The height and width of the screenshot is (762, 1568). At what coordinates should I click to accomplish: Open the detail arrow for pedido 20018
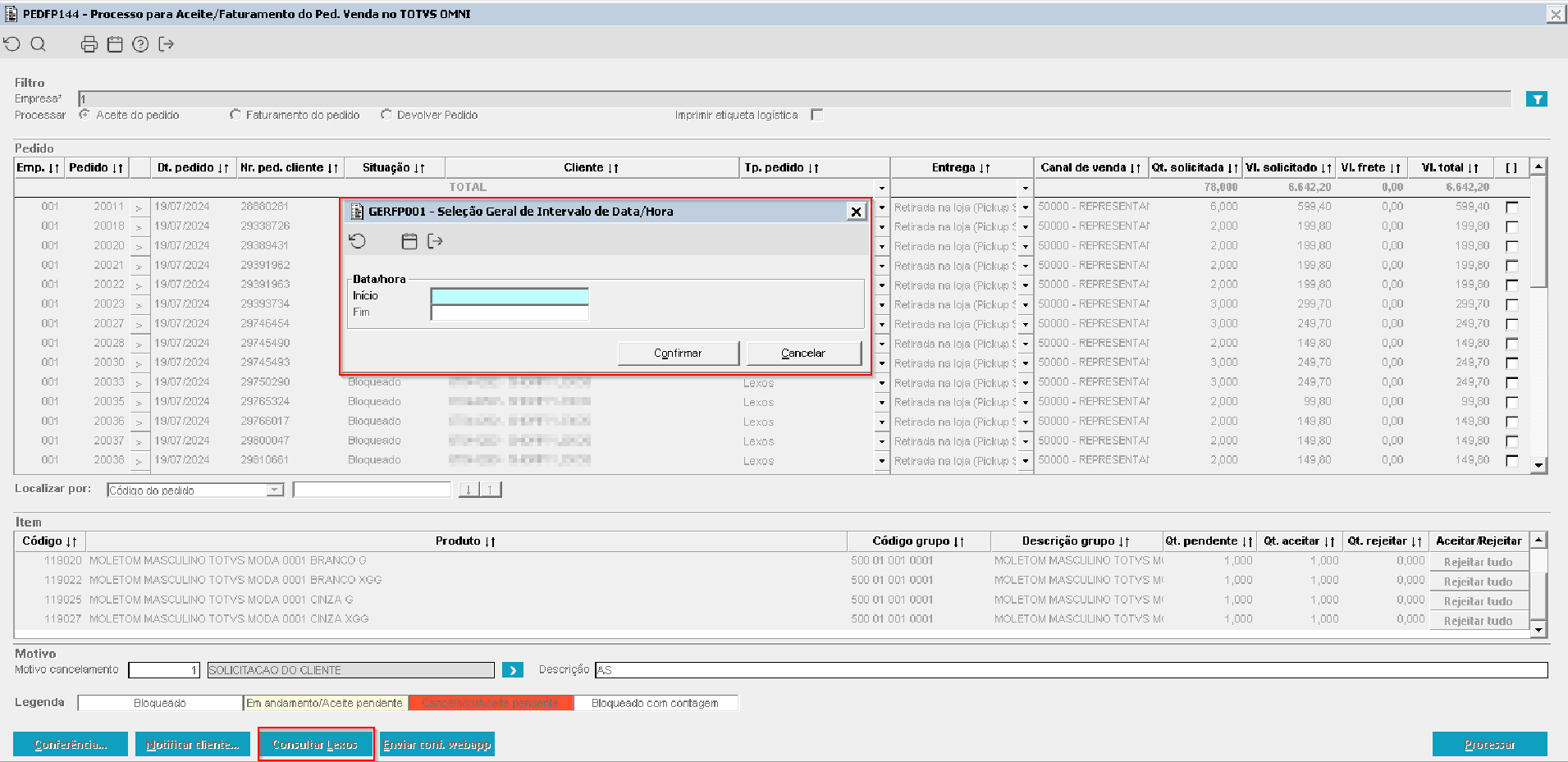[139, 227]
